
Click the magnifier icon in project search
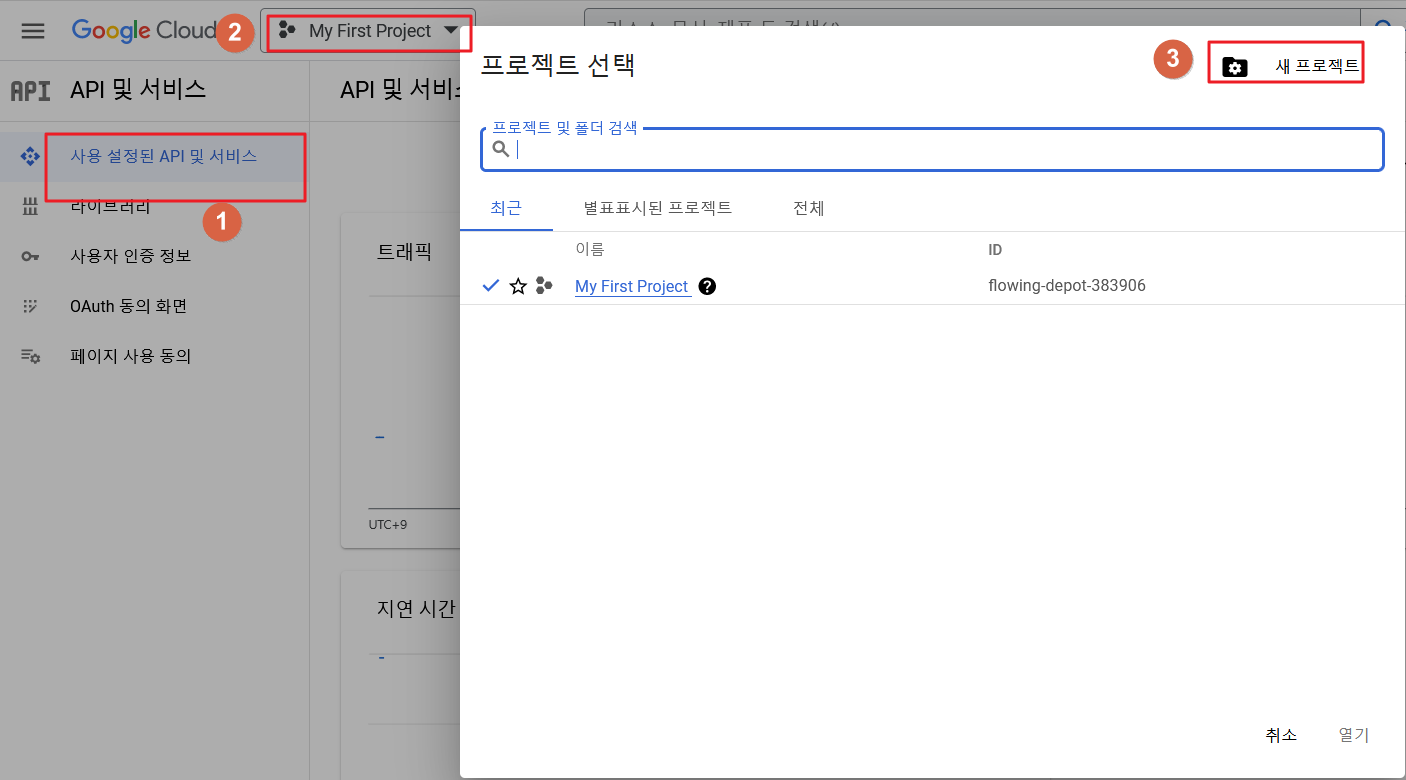click(x=501, y=150)
